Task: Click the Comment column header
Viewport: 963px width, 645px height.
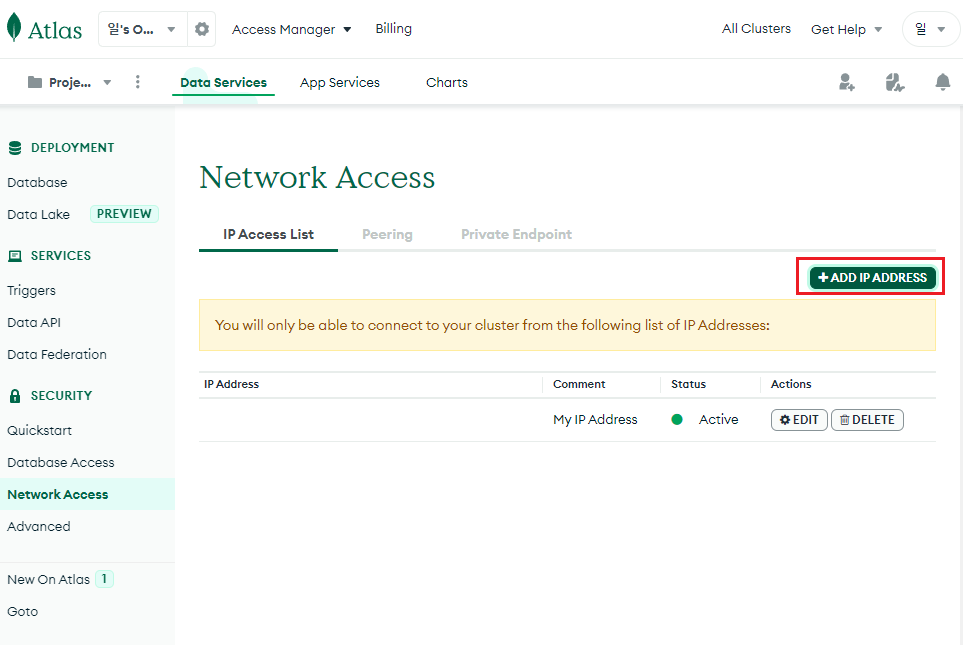Action: pos(579,384)
